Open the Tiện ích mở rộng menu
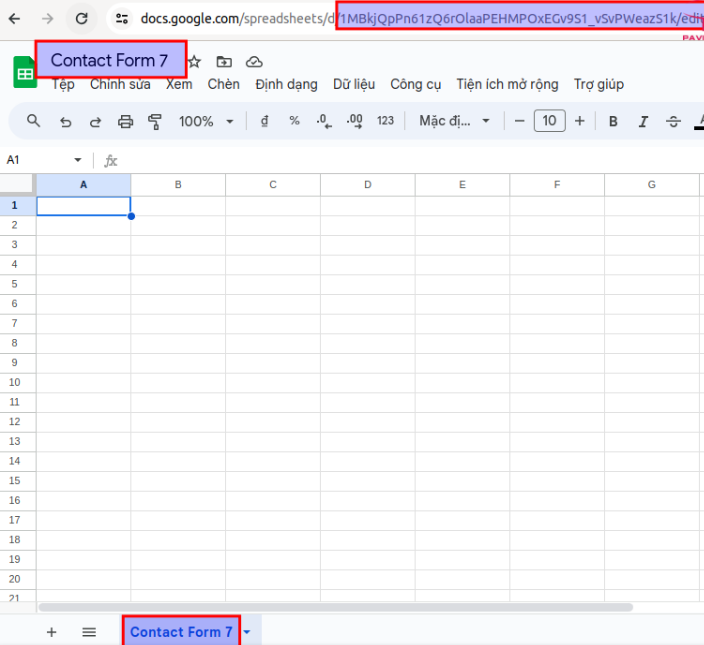 (506, 84)
